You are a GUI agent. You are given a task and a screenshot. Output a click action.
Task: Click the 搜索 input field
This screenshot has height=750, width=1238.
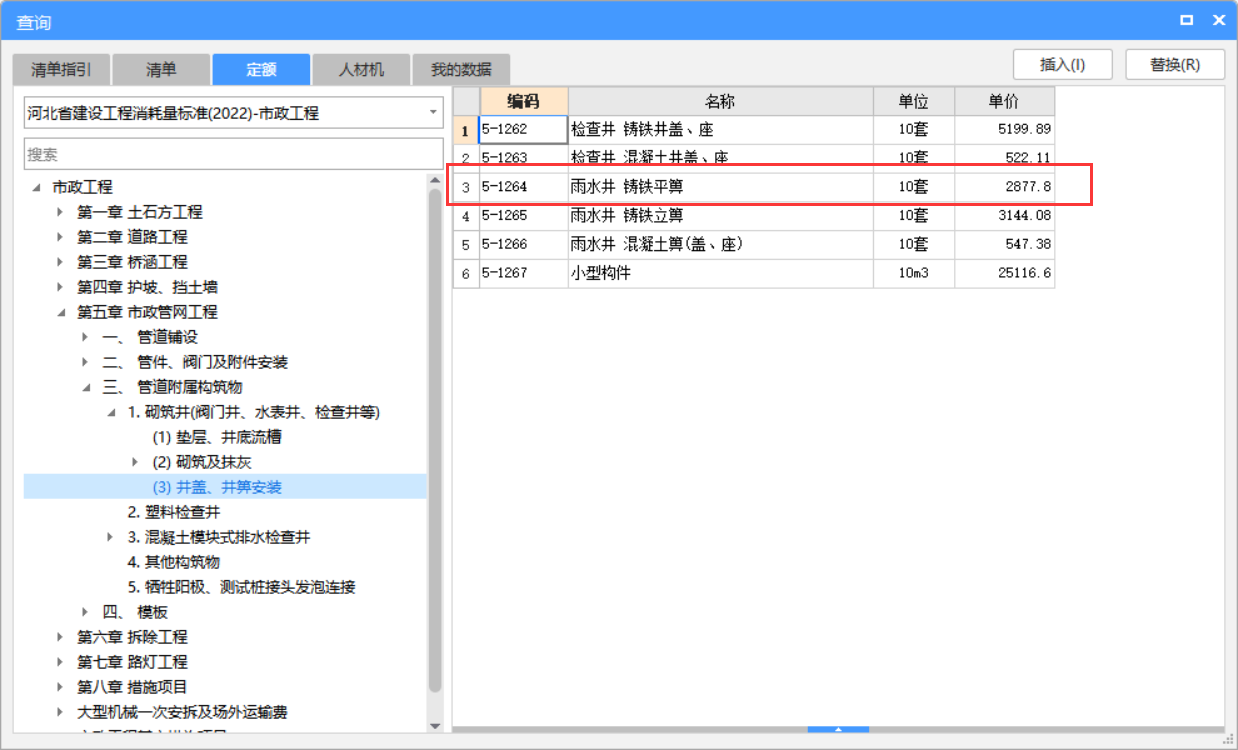coord(233,155)
